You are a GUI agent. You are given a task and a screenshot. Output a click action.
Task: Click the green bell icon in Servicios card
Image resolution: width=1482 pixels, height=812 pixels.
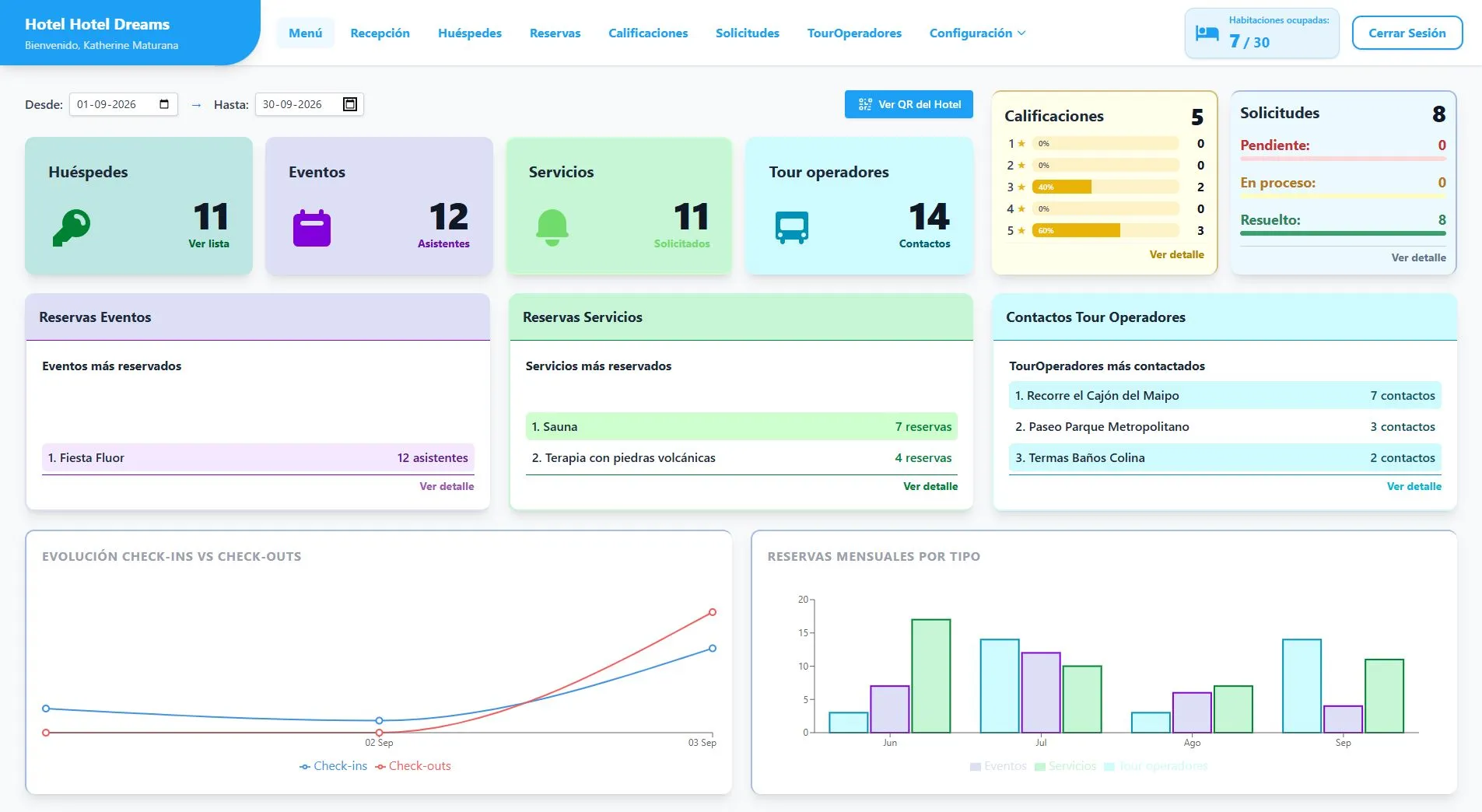click(552, 228)
